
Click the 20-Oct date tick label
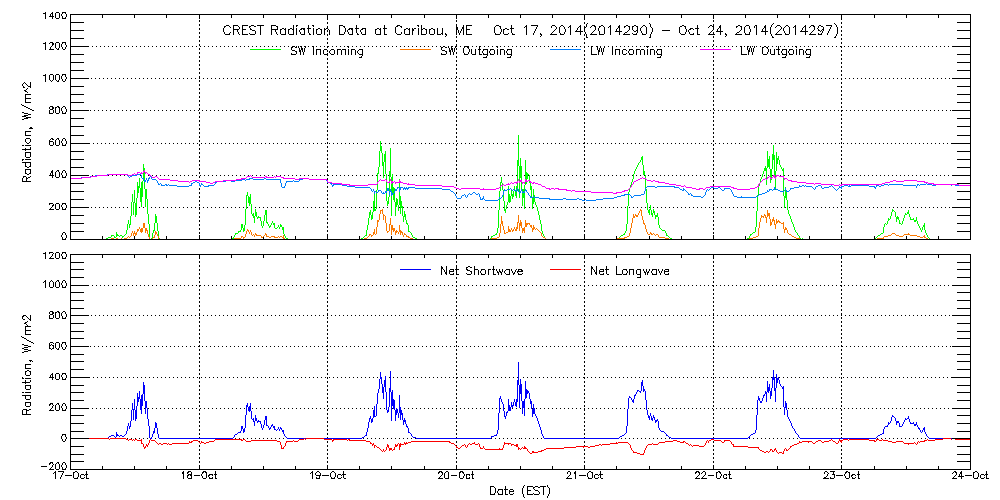point(456,477)
